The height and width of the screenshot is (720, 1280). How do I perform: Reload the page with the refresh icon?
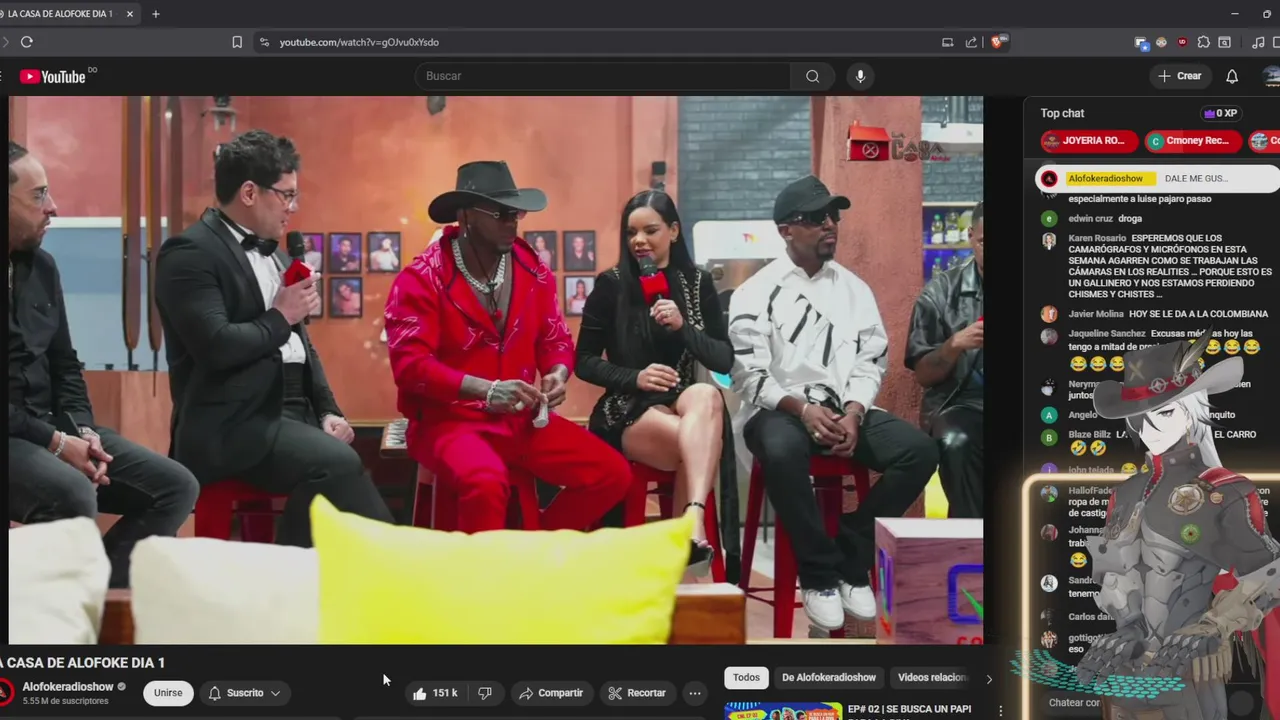coord(27,42)
